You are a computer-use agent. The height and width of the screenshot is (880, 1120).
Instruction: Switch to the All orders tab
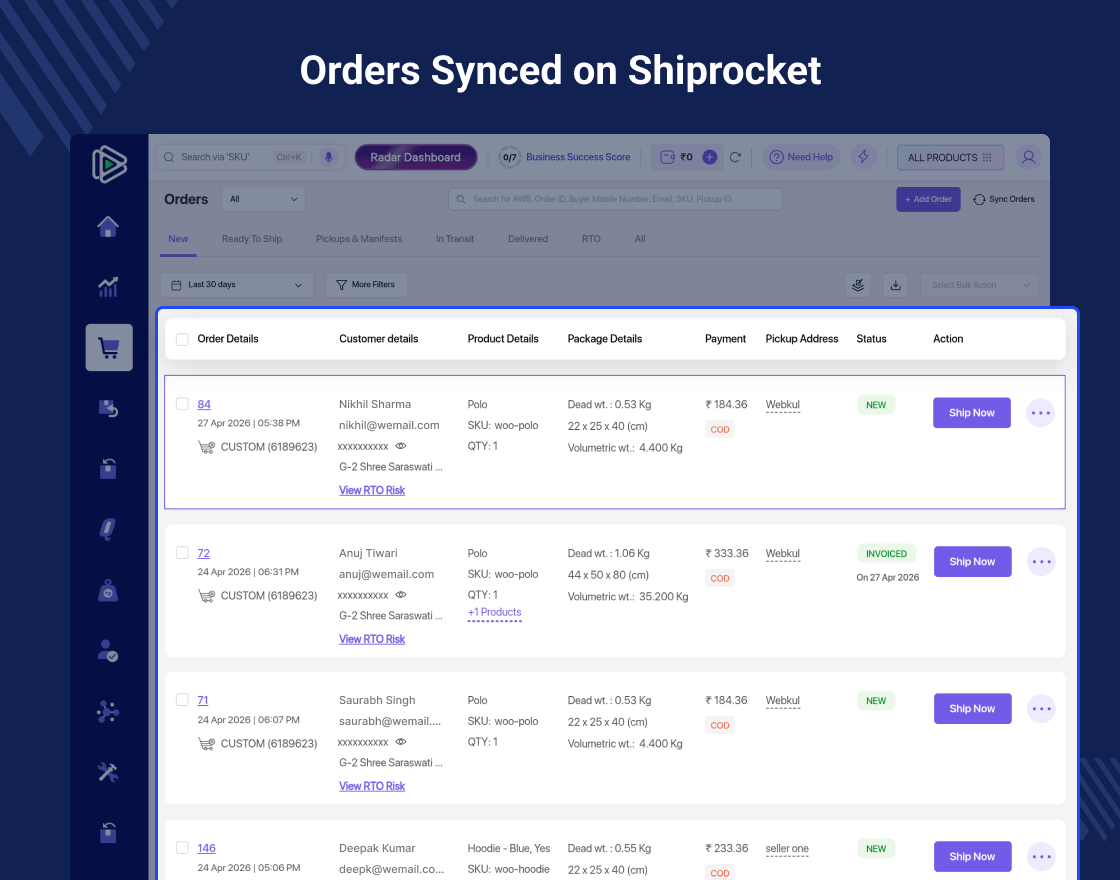pos(640,239)
